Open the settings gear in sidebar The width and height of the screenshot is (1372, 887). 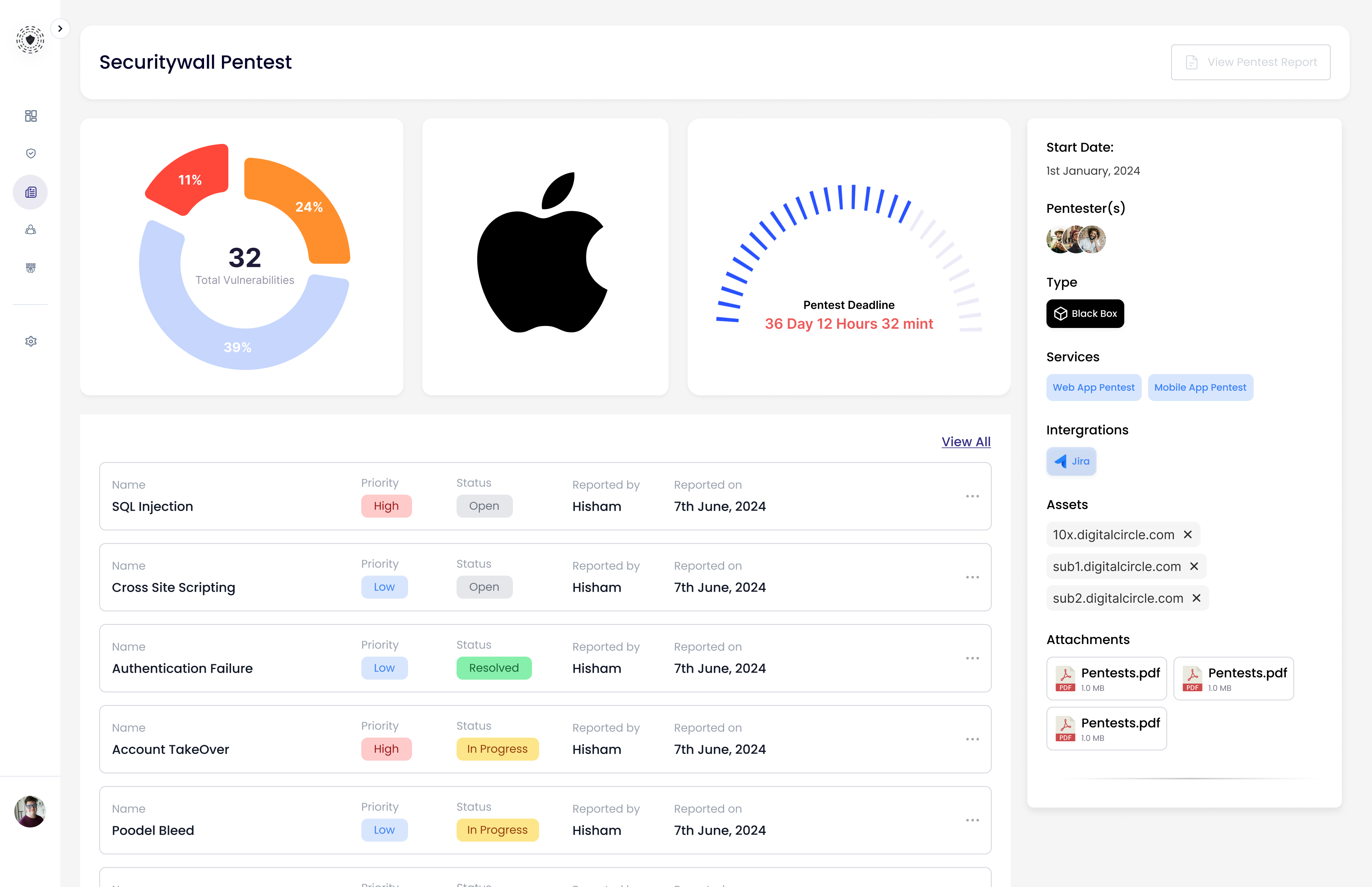pos(31,341)
